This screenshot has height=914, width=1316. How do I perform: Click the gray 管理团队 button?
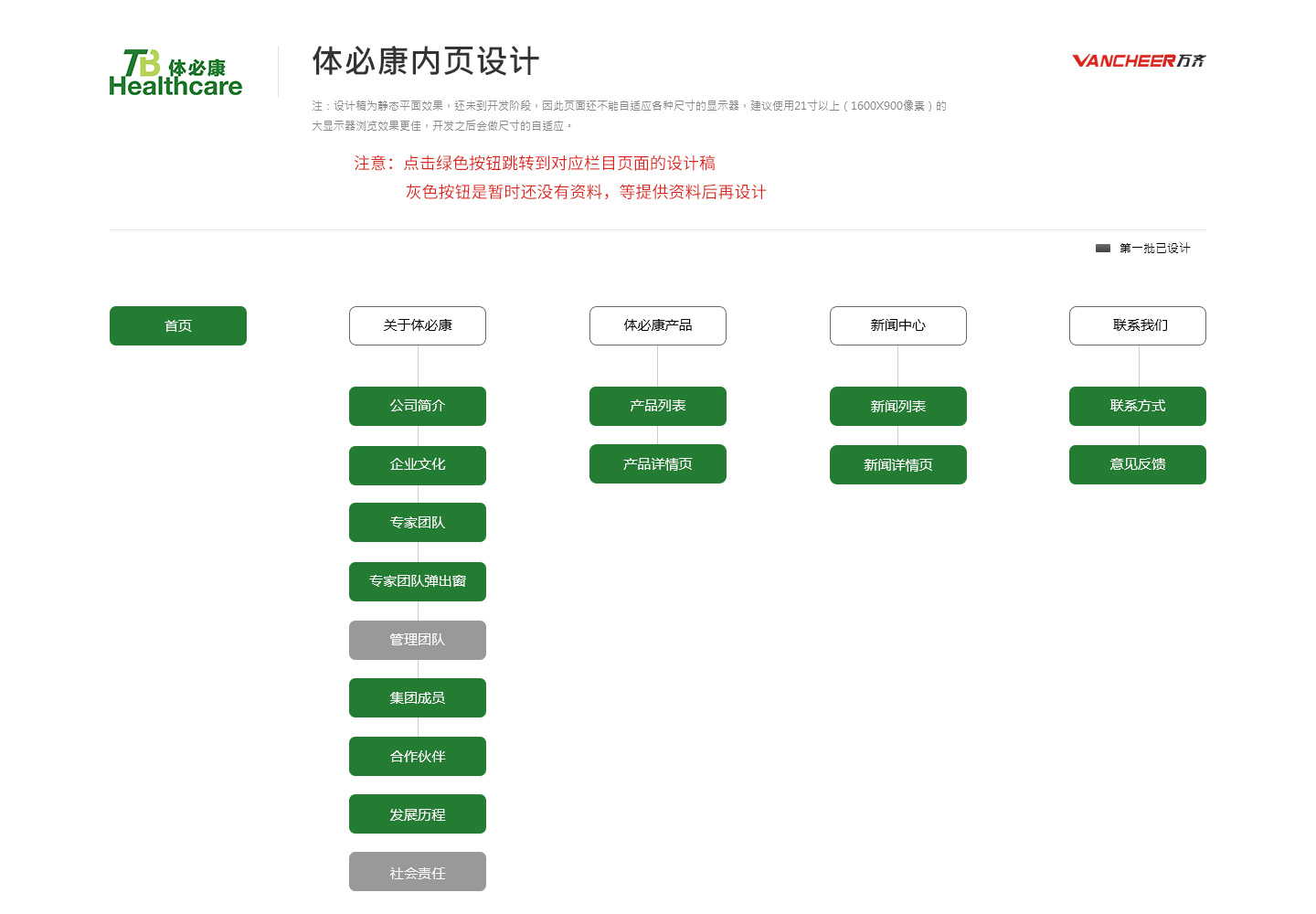point(418,640)
